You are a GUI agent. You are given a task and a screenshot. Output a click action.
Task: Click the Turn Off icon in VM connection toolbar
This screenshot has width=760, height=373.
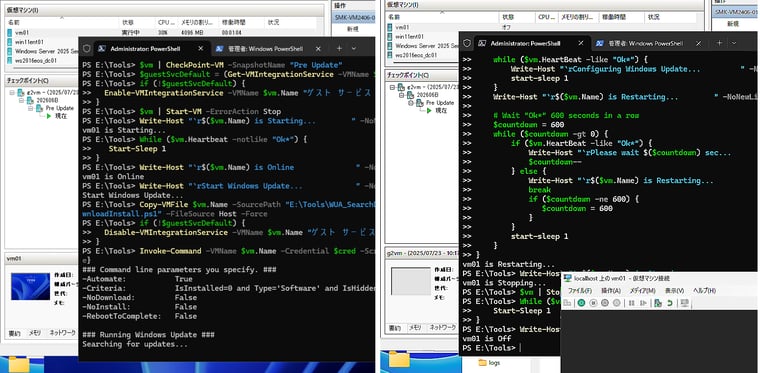click(593, 303)
